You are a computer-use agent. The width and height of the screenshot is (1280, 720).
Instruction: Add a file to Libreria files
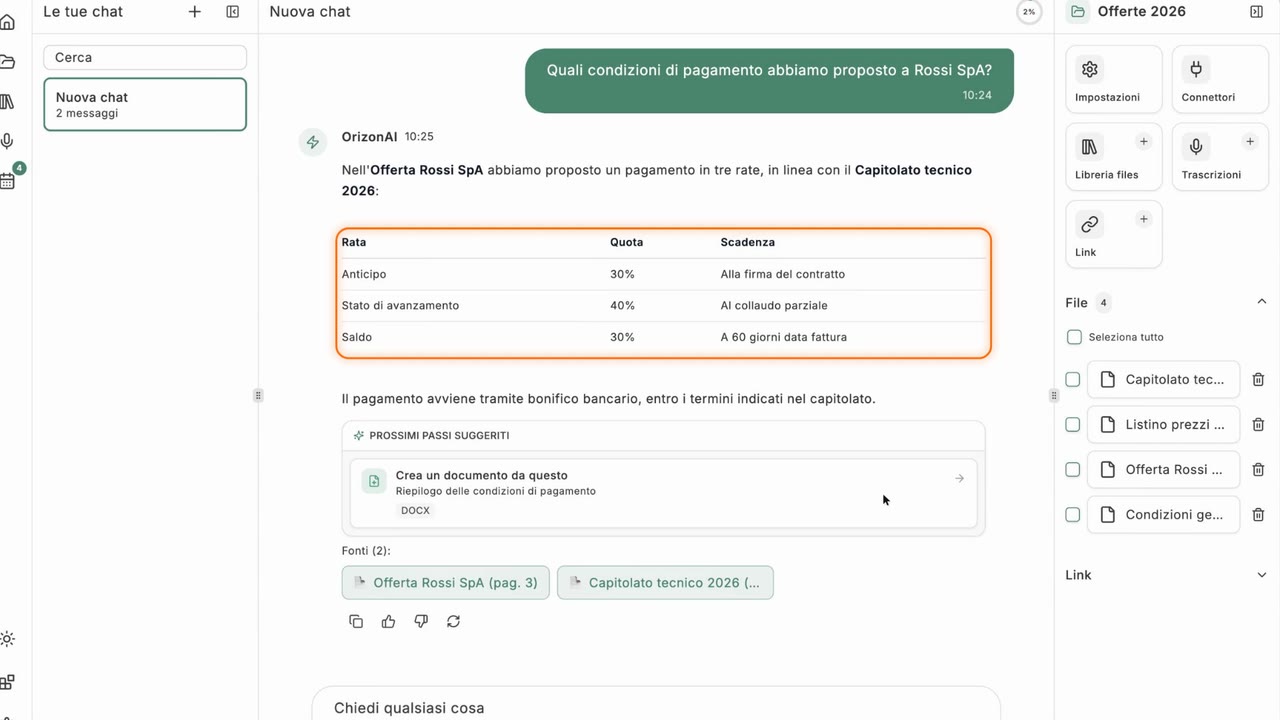[1144, 142]
